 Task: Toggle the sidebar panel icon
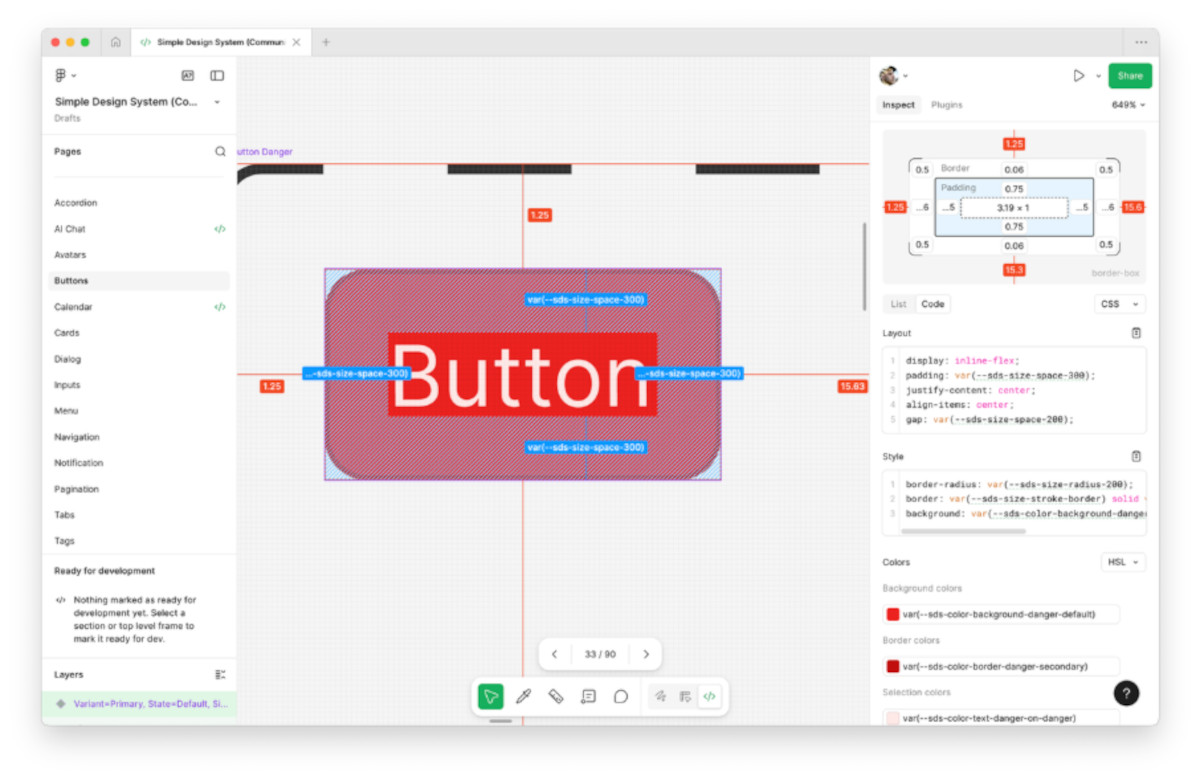click(217, 75)
